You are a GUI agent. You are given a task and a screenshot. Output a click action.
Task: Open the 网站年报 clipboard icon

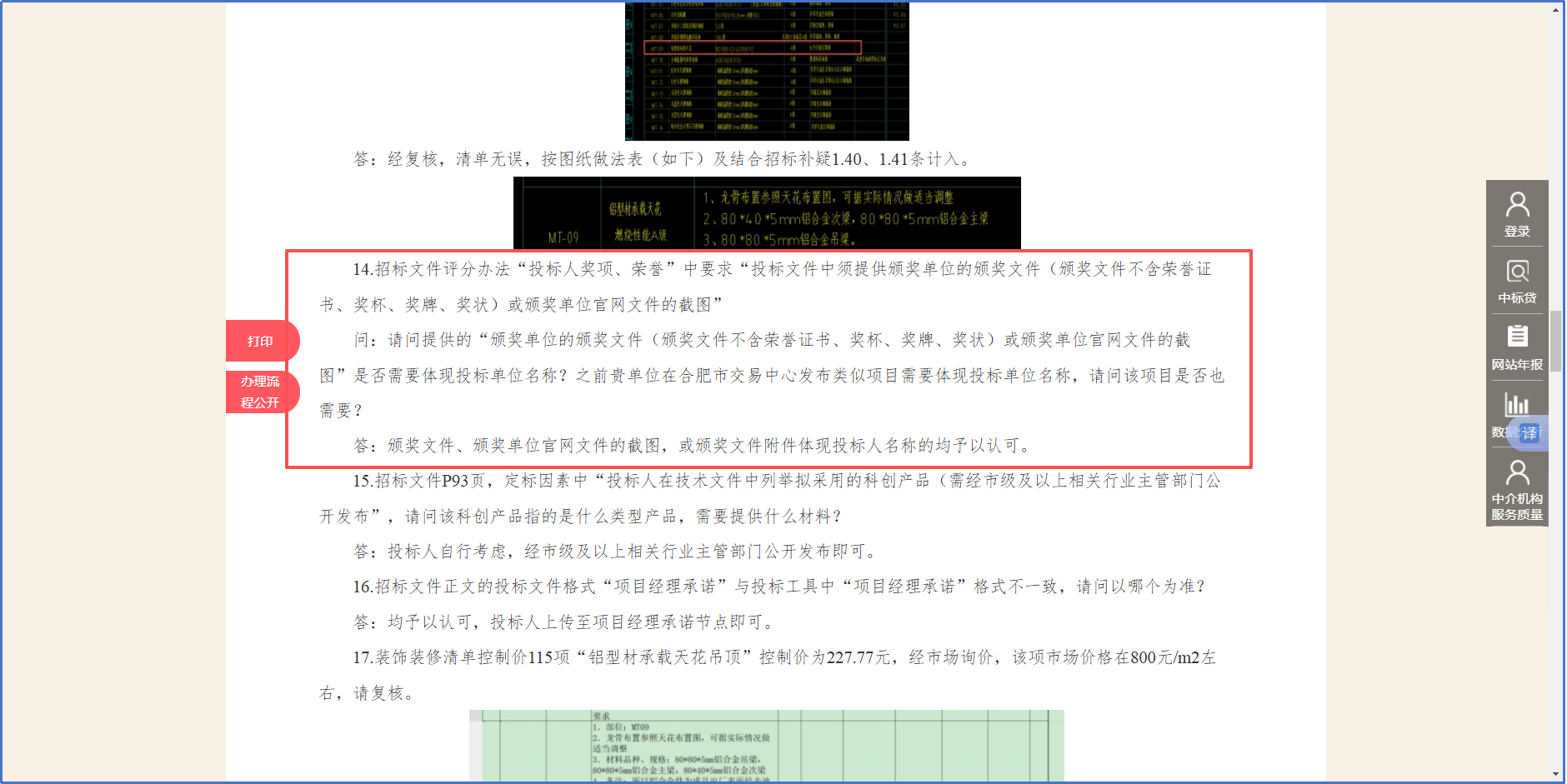[x=1517, y=347]
